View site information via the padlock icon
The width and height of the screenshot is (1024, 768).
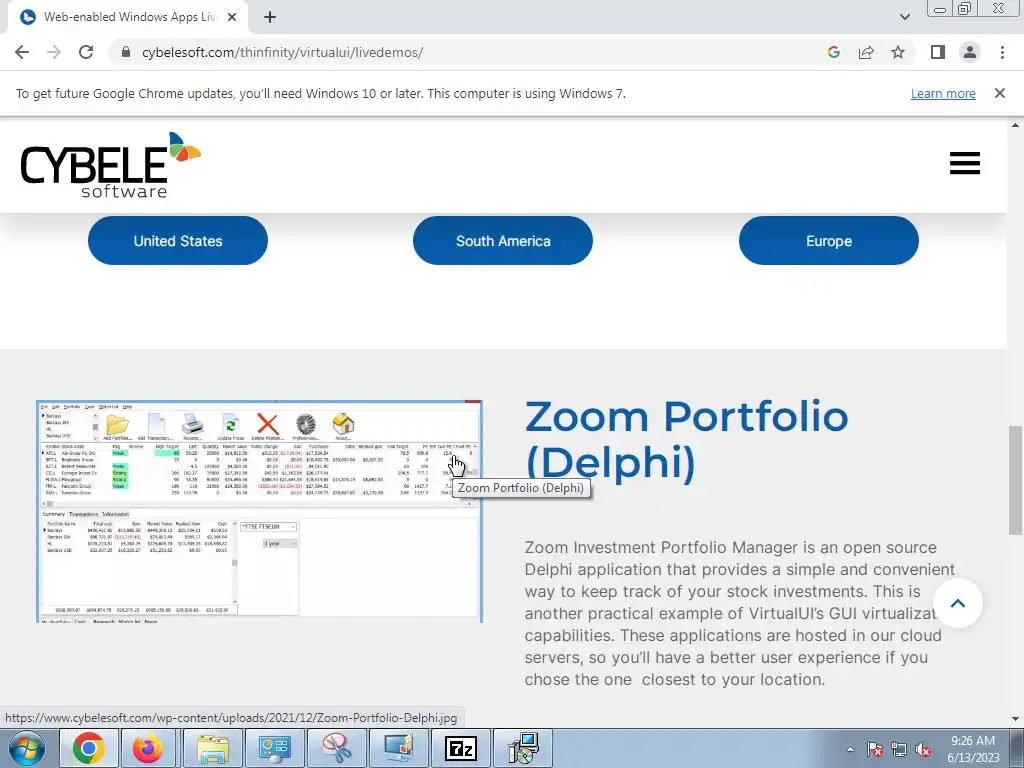pyautogui.click(x=126, y=52)
